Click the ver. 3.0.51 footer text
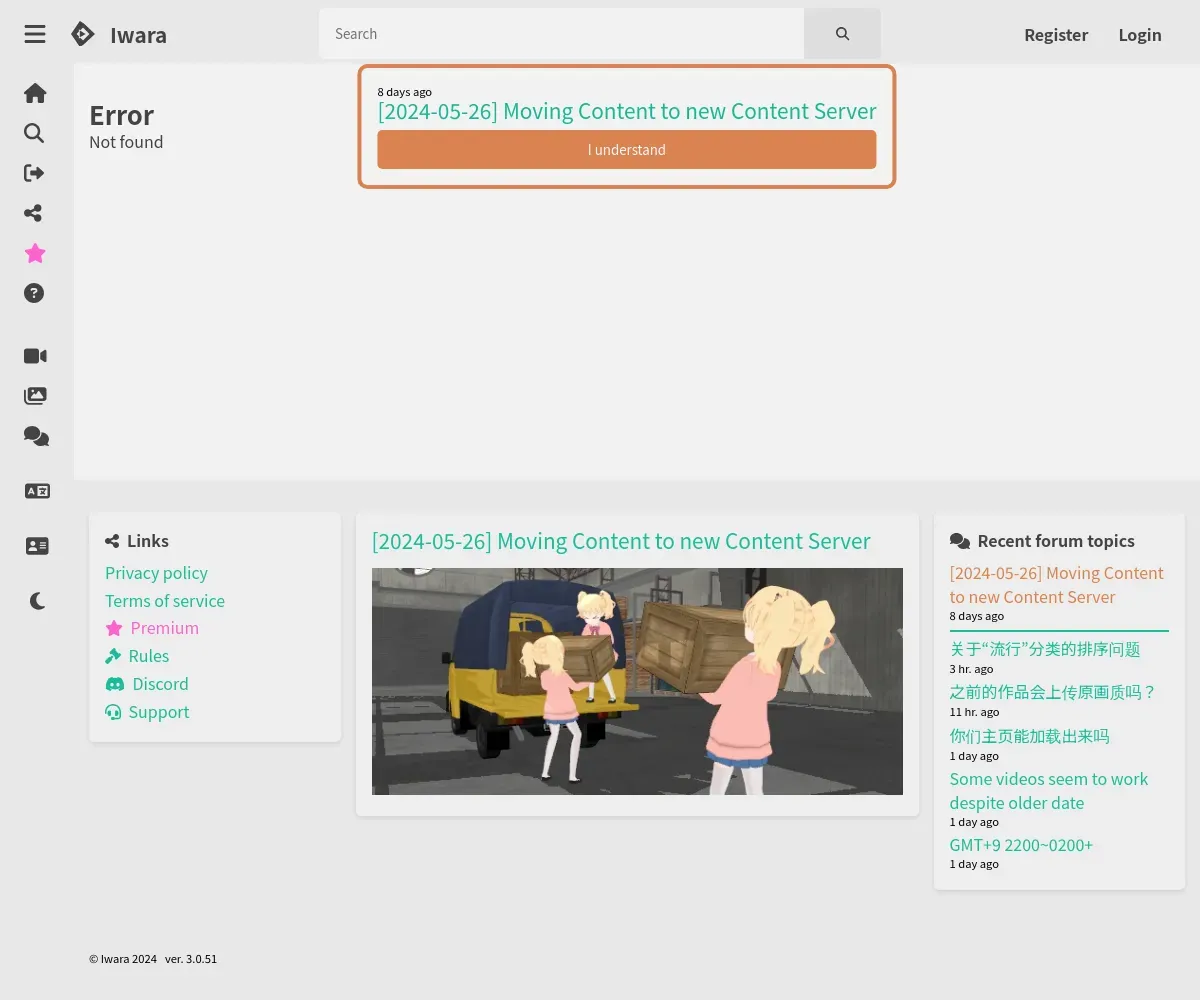Image resolution: width=1200 pixels, height=1000 pixels. [191, 959]
